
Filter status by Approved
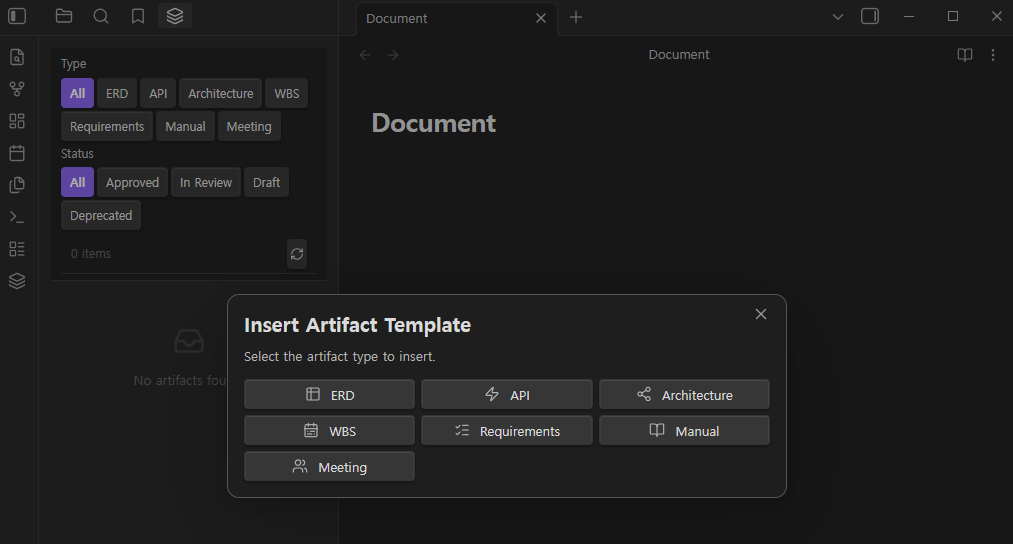click(132, 182)
